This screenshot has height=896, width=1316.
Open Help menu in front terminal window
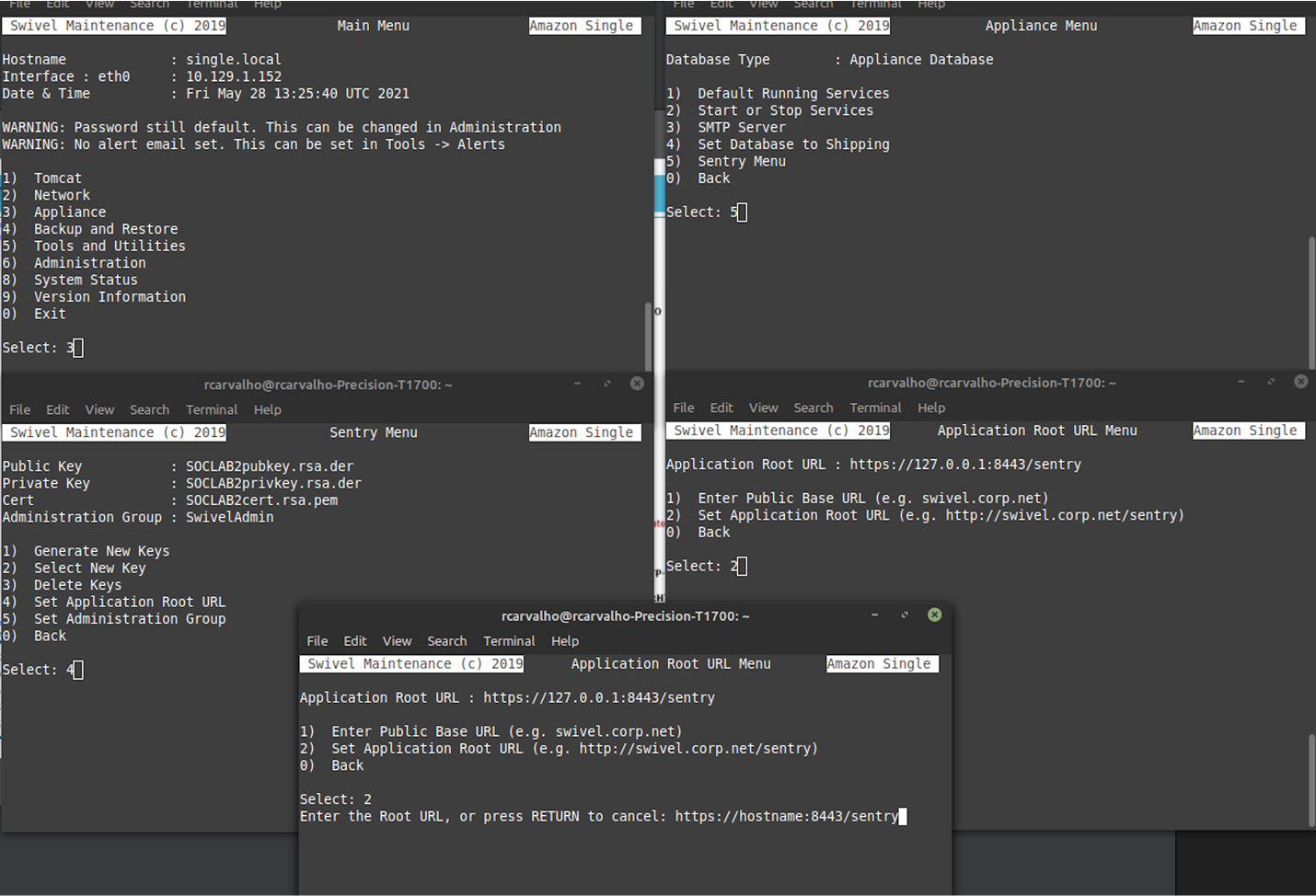(x=565, y=641)
